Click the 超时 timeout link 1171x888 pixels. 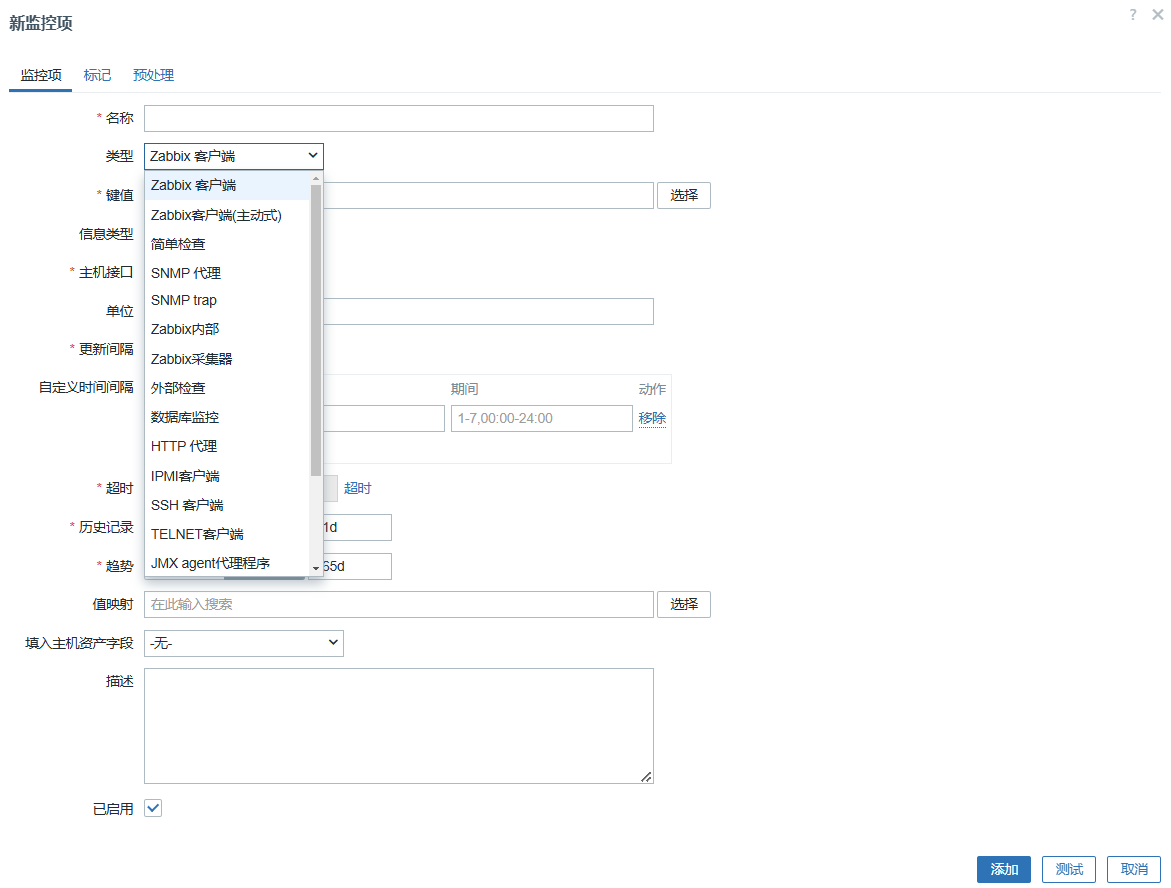pyautogui.click(x=357, y=488)
